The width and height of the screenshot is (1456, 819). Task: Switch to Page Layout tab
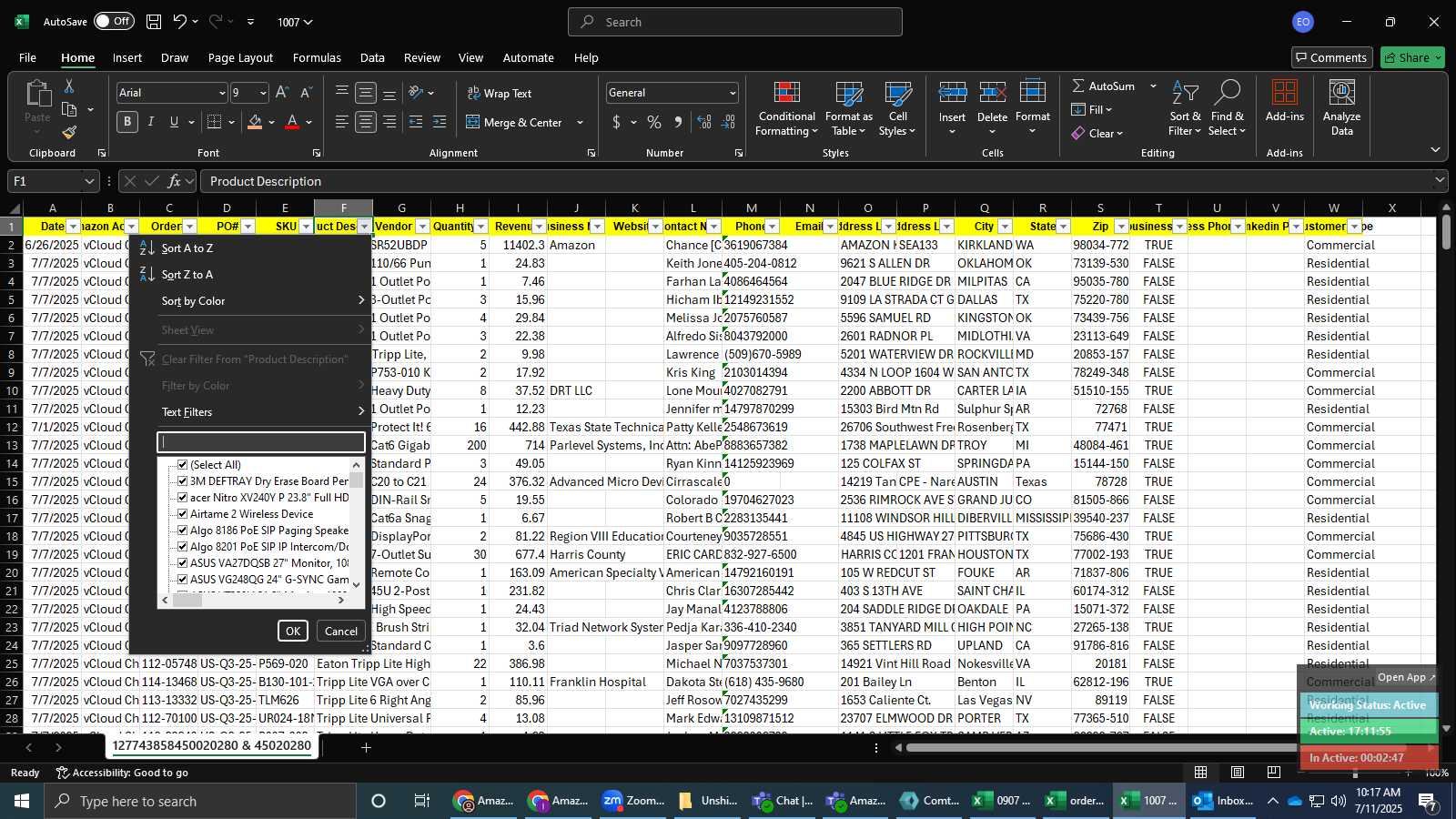tap(240, 57)
